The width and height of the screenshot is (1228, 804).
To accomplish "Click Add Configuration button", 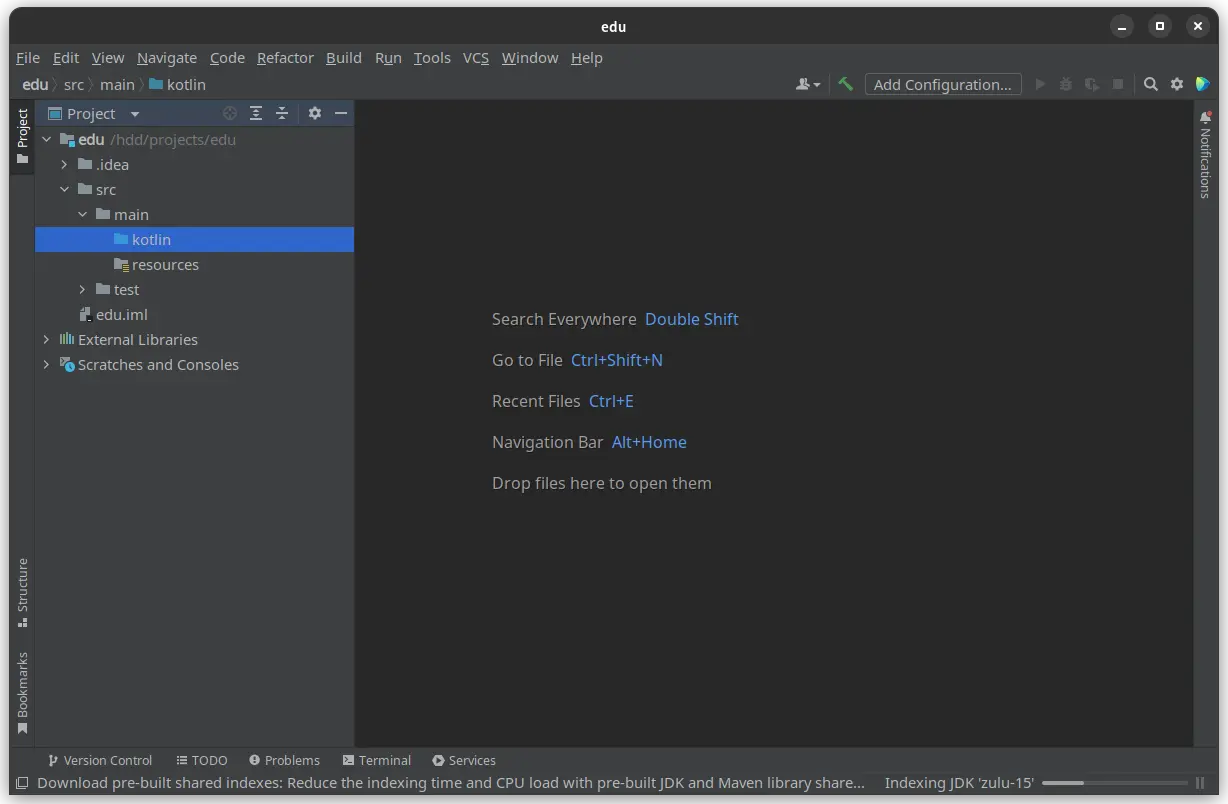I will [942, 85].
